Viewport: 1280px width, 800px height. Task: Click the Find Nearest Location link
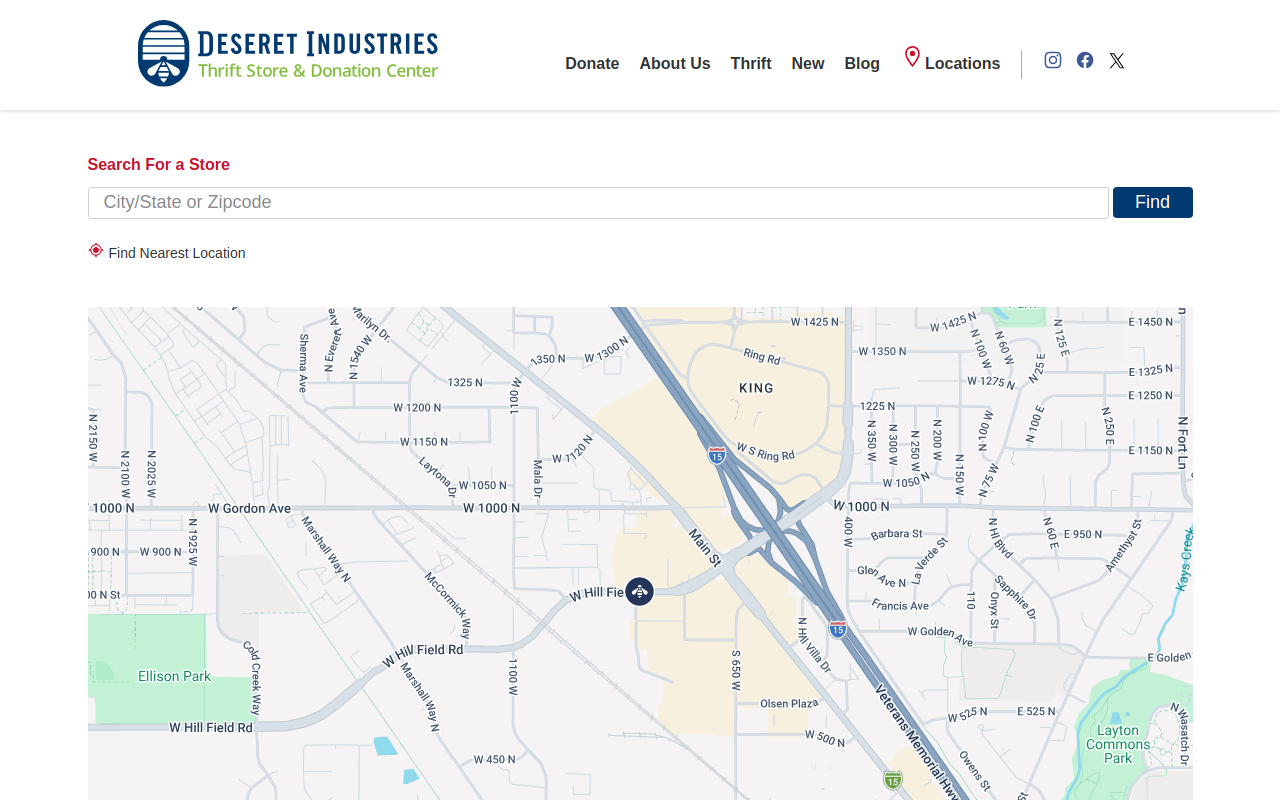click(x=177, y=253)
